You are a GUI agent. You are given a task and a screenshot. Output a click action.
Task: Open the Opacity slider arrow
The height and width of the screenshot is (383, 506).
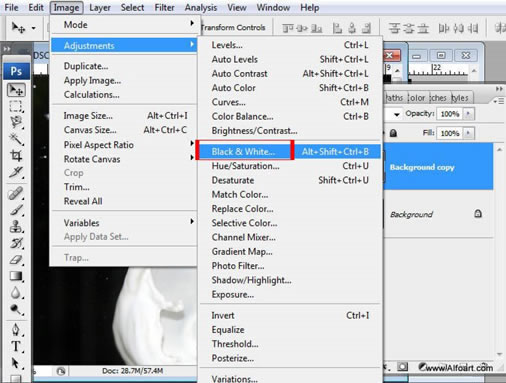468,114
